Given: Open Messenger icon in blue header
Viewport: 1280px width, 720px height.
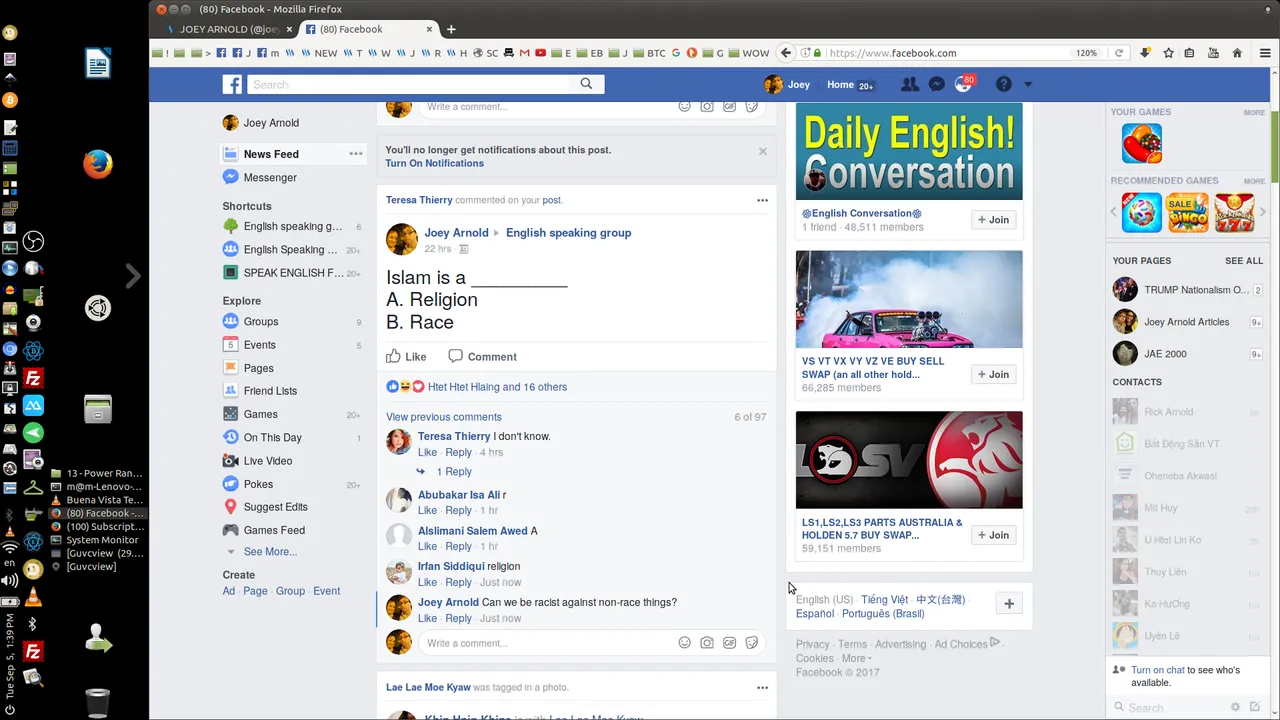Looking at the screenshot, I should [x=936, y=85].
